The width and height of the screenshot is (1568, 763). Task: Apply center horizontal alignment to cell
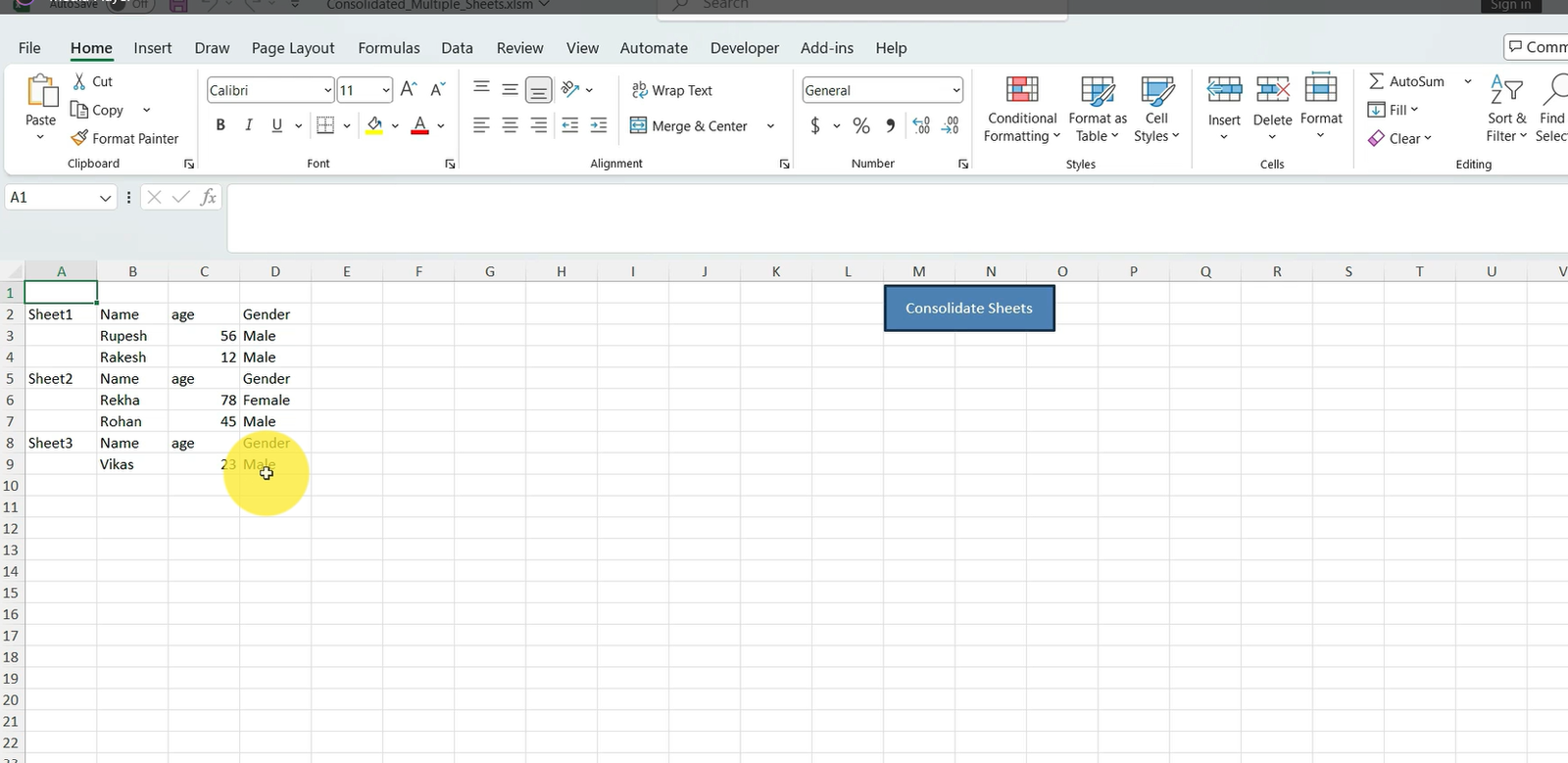(x=510, y=125)
